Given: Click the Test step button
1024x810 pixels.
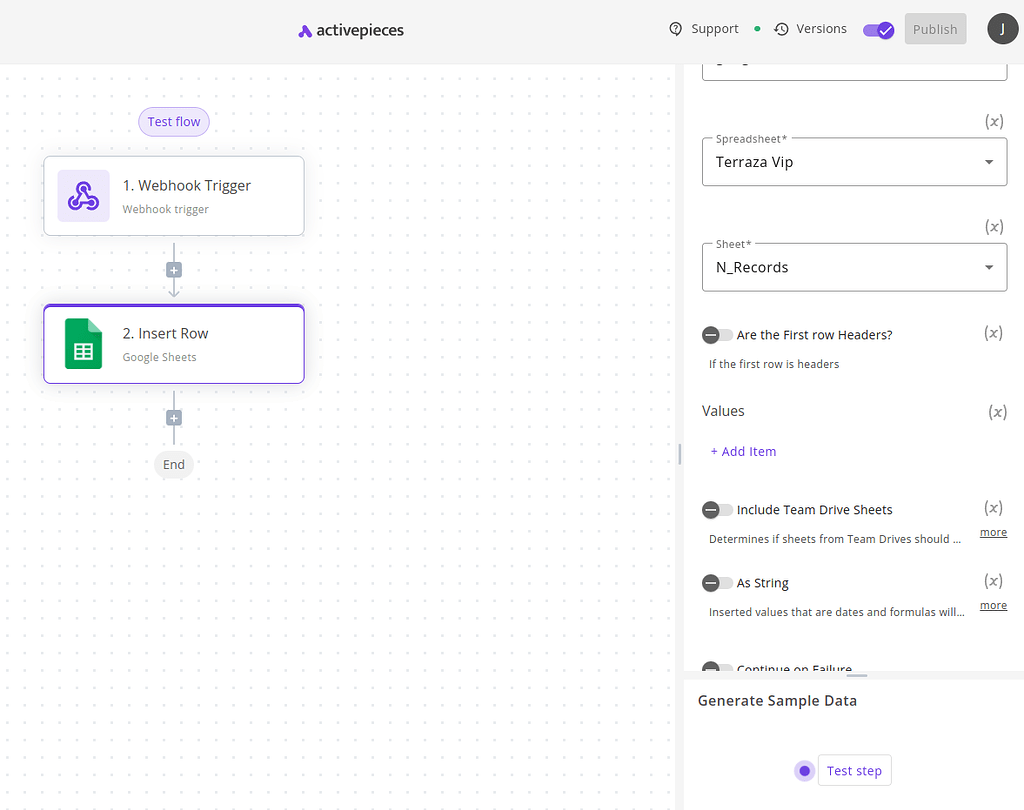Looking at the screenshot, I should click(854, 771).
